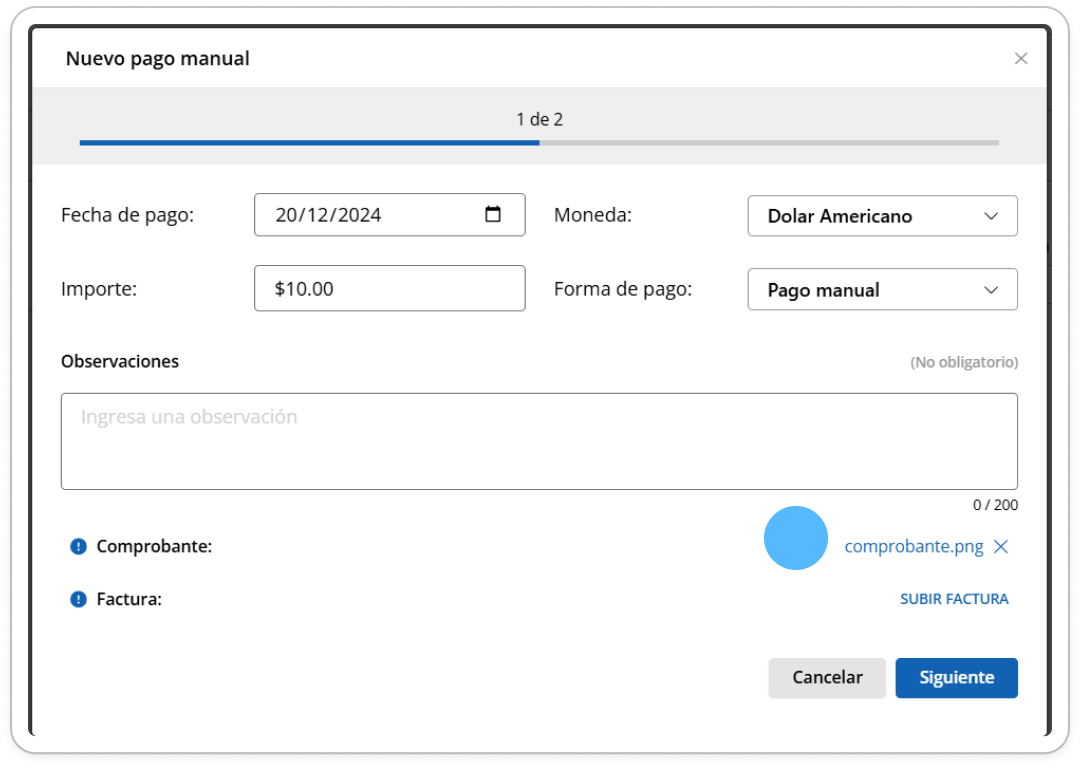1080x769 pixels.
Task: Click the "Forma de pago:" label
Action: [623, 289]
